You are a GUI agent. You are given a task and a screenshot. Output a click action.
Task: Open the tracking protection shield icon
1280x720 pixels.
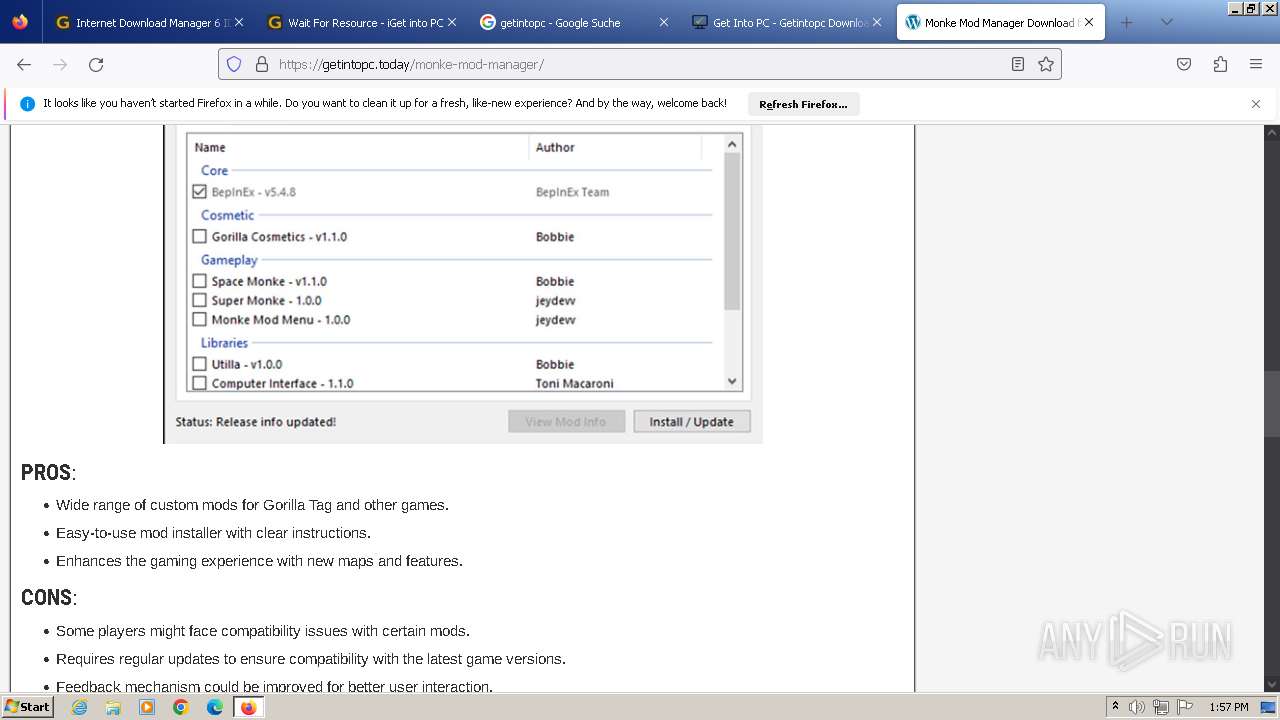point(234,64)
